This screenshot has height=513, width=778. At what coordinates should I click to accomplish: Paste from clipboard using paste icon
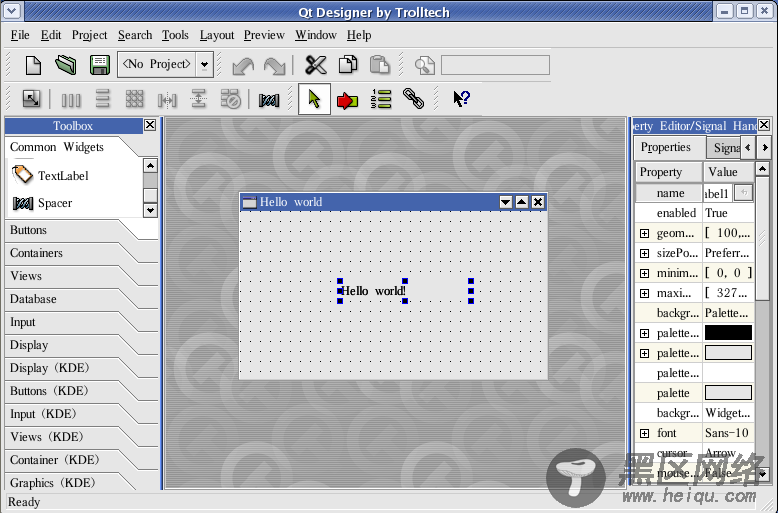point(380,65)
